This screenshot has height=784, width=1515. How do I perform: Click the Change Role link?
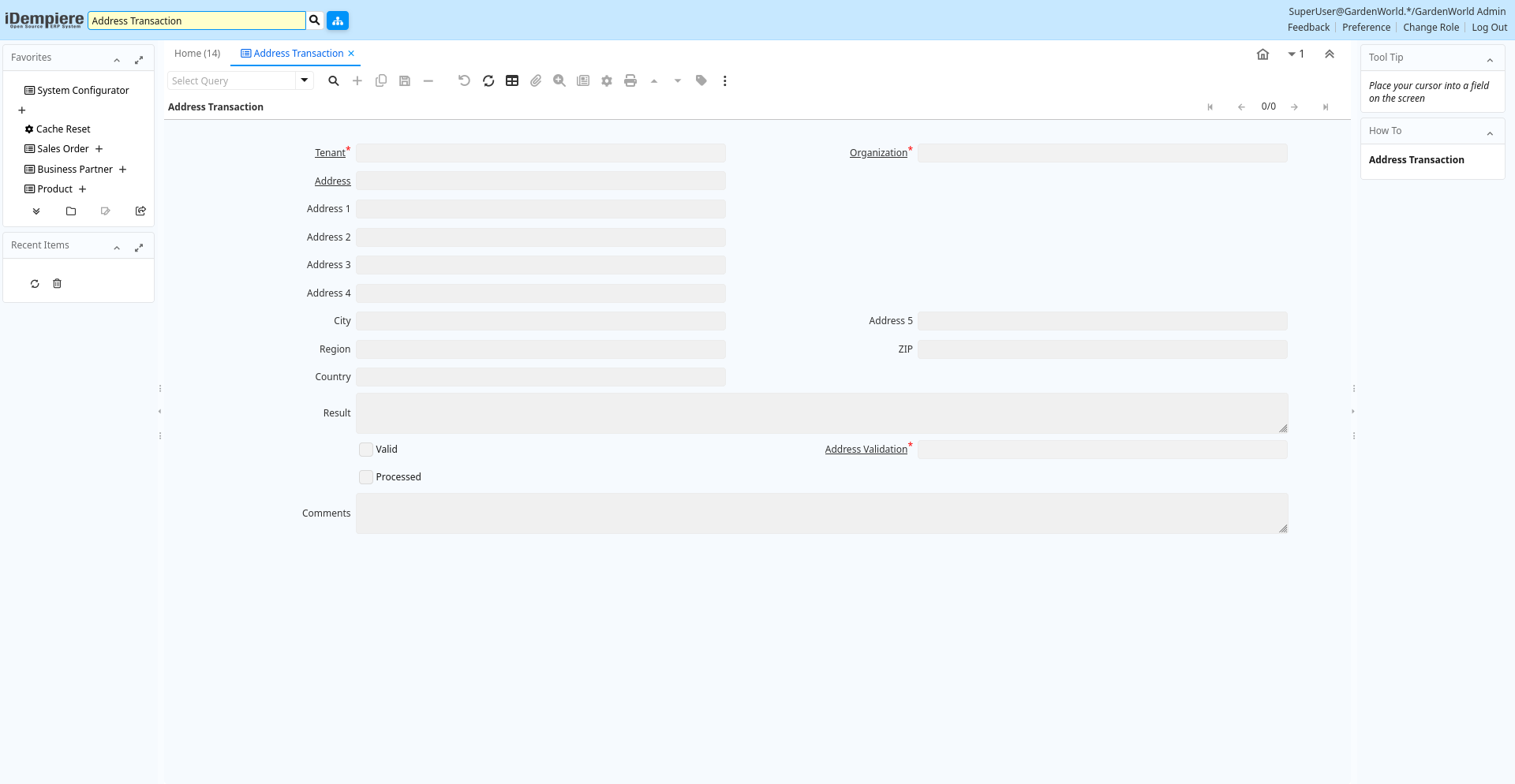[1431, 28]
